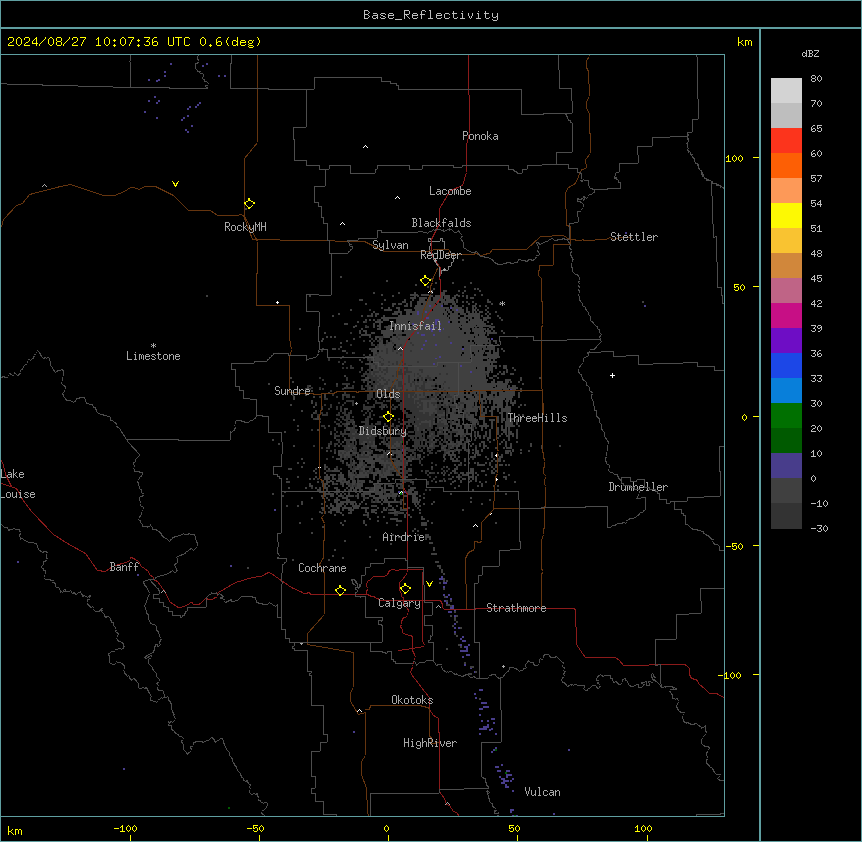This screenshot has height=842, width=862.
Task: Click the yellow radar marker near Olds
Action: pyautogui.click(x=388, y=417)
